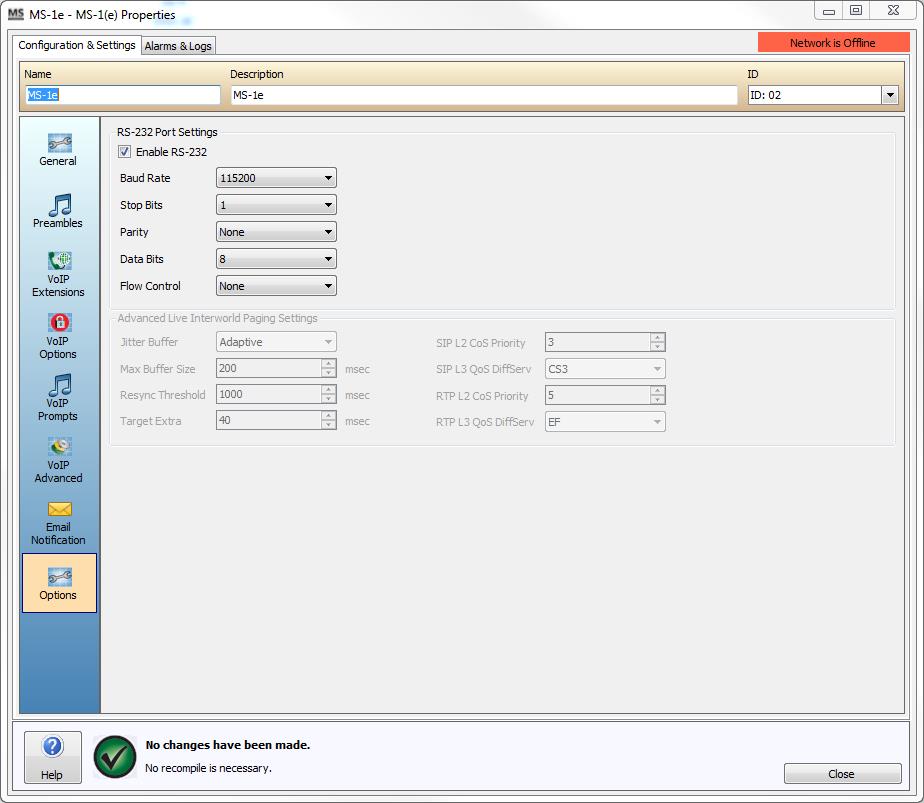Open the Baud Rate dropdown

[276, 178]
